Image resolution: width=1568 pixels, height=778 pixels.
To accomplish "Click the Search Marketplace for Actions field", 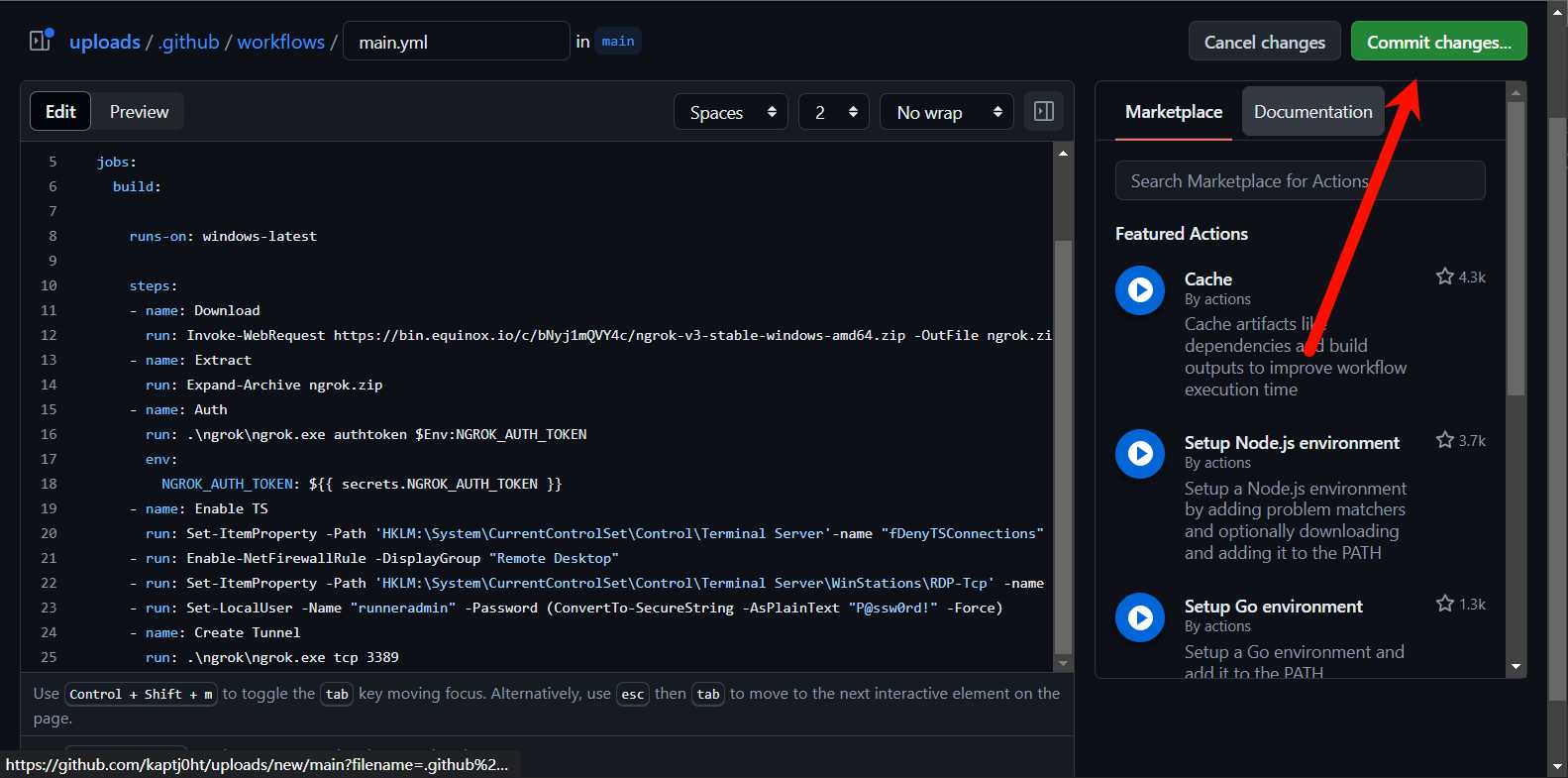I will click(1300, 180).
